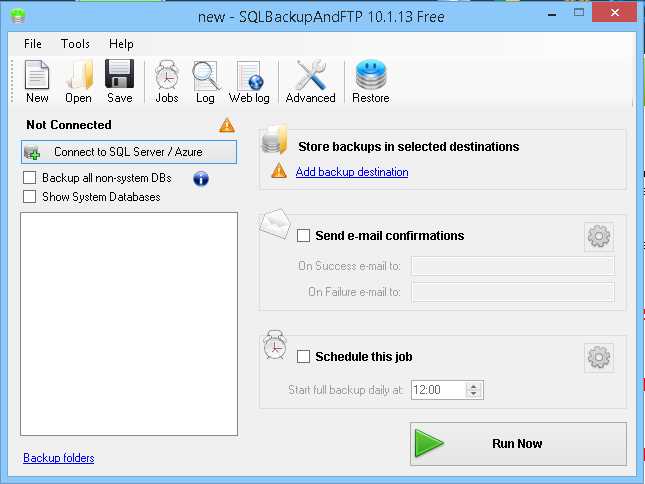Toggle Show System Databases checkbox
This screenshot has height=484, width=645.
(30, 197)
